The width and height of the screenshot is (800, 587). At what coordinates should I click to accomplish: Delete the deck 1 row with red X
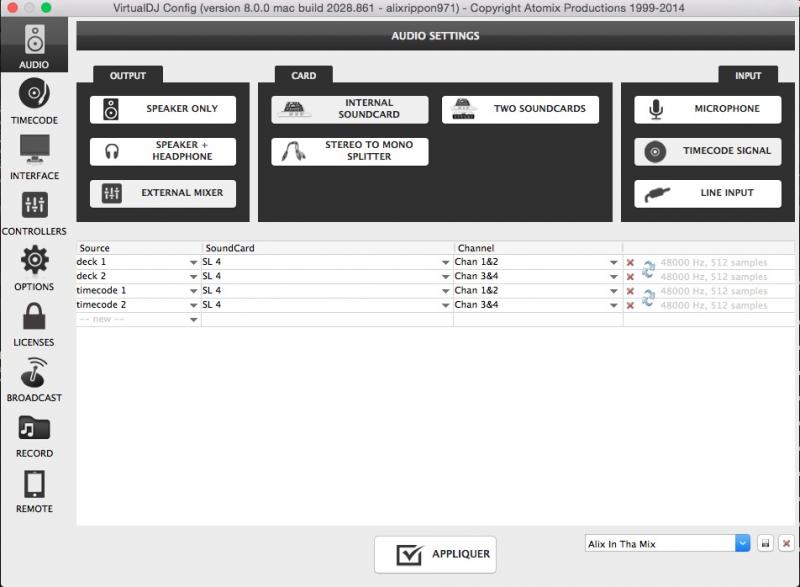pos(630,263)
